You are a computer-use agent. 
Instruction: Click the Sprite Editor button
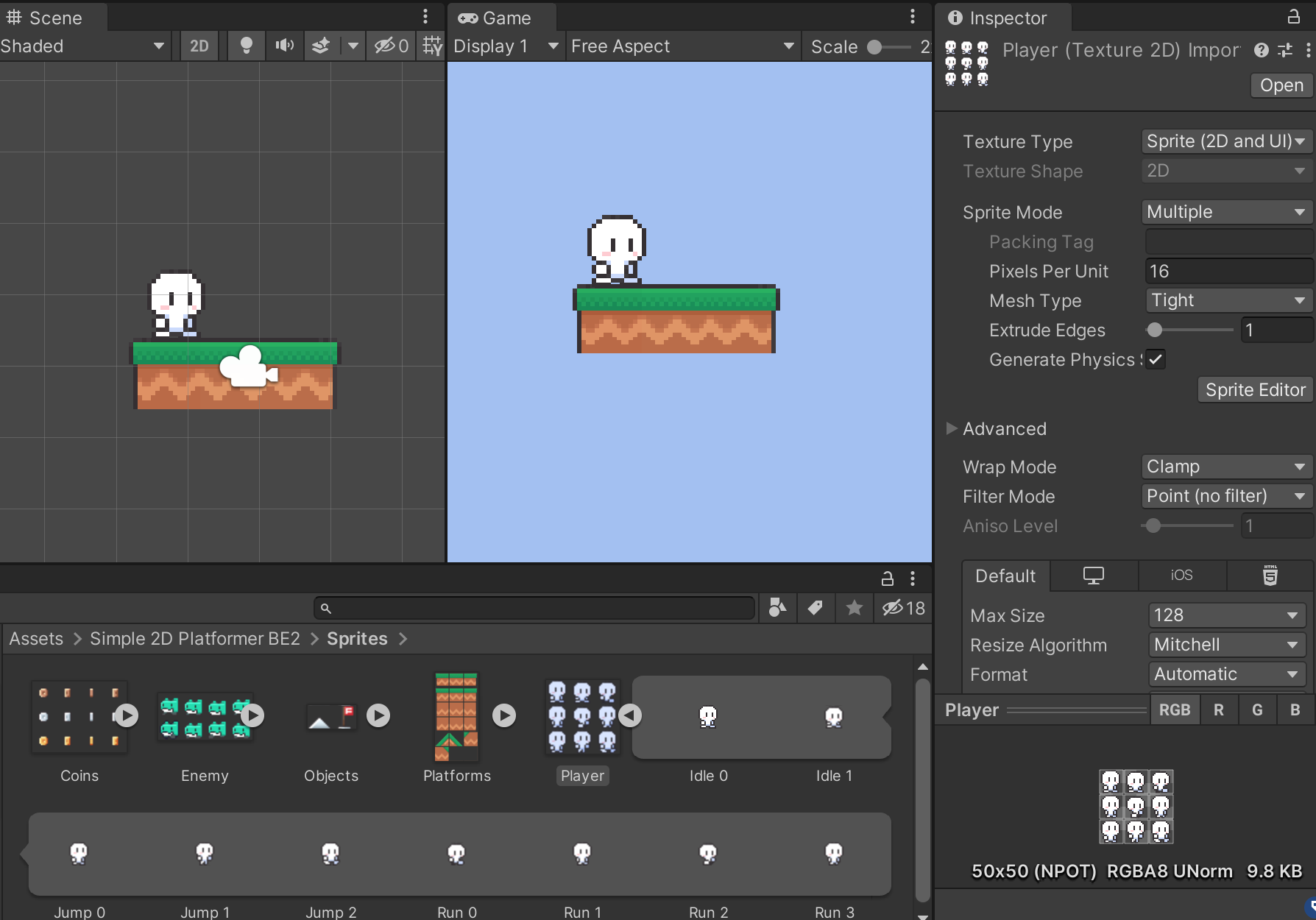[1255, 390]
